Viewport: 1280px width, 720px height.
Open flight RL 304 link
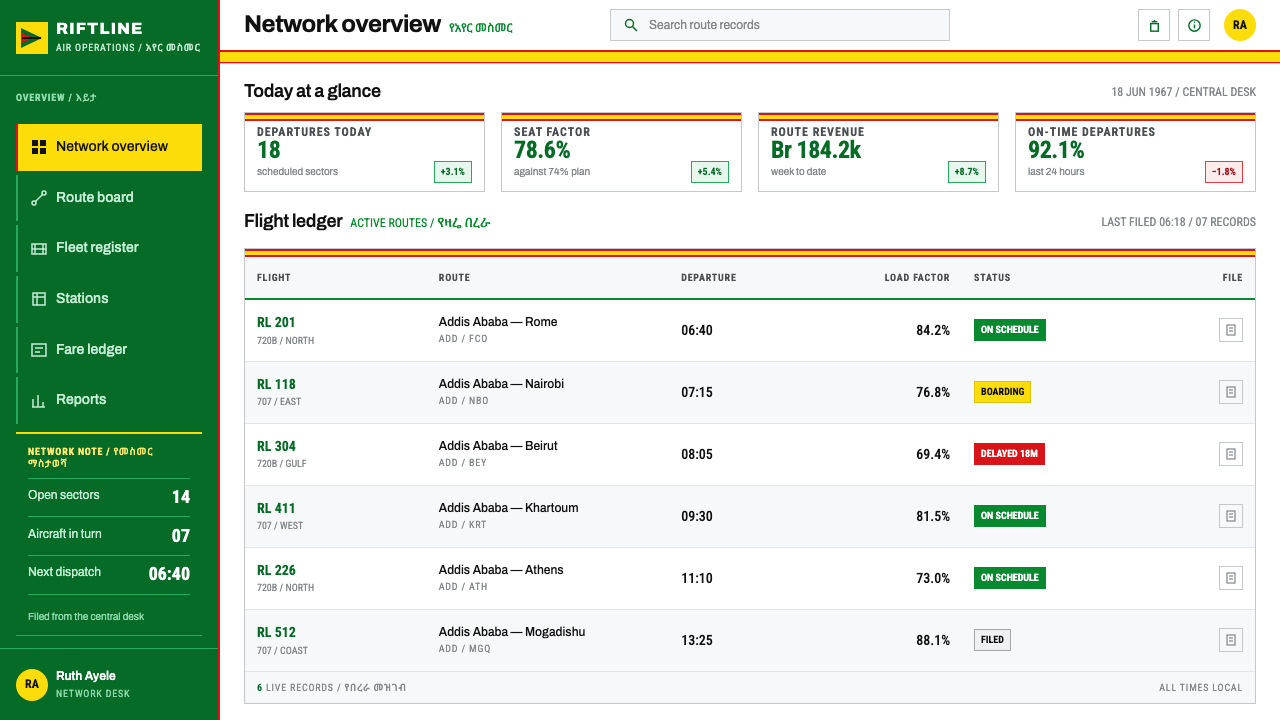point(276,446)
